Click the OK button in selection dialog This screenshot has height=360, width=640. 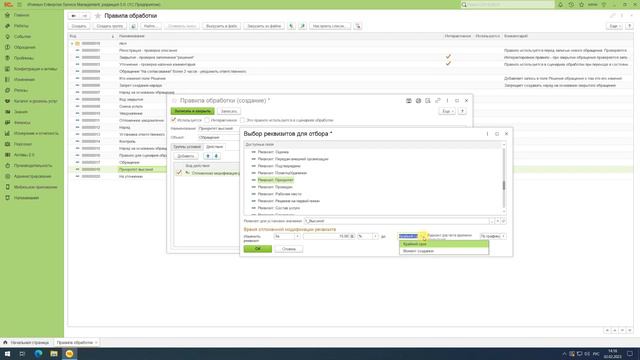pyautogui.click(x=258, y=249)
